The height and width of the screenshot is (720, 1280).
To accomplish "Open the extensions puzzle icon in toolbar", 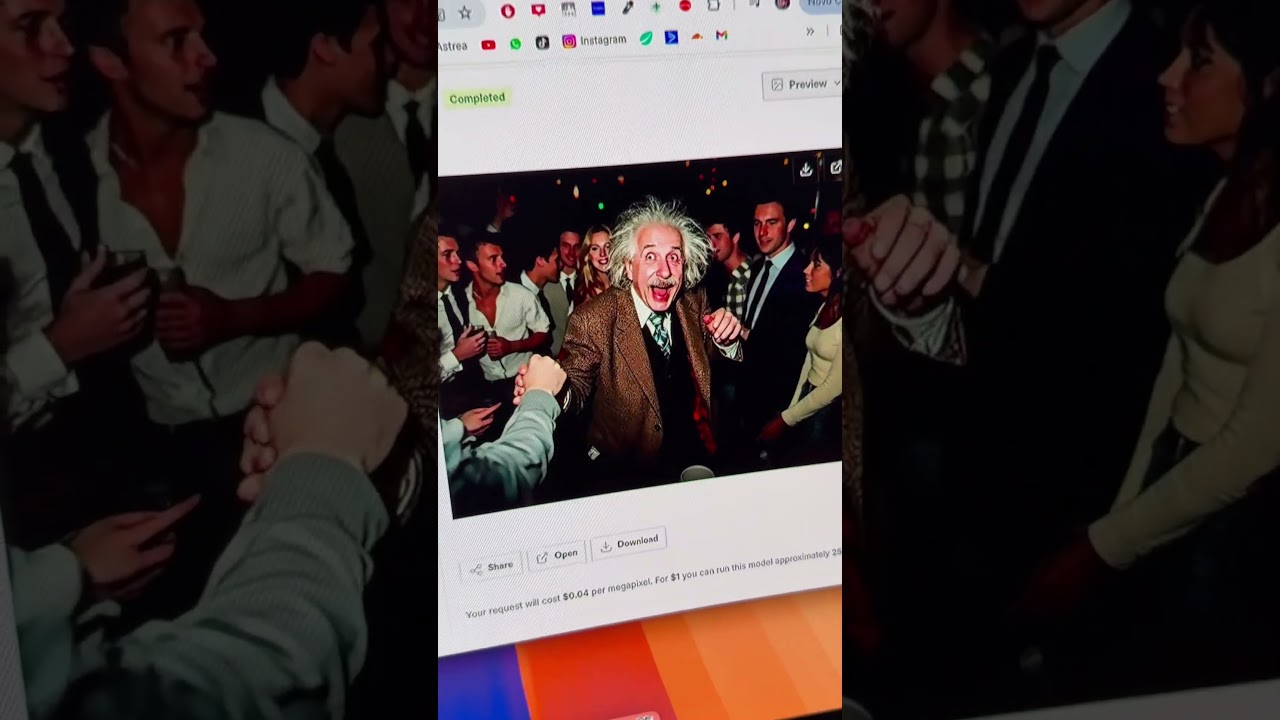I will pyautogui.click(x=714, y=5).
